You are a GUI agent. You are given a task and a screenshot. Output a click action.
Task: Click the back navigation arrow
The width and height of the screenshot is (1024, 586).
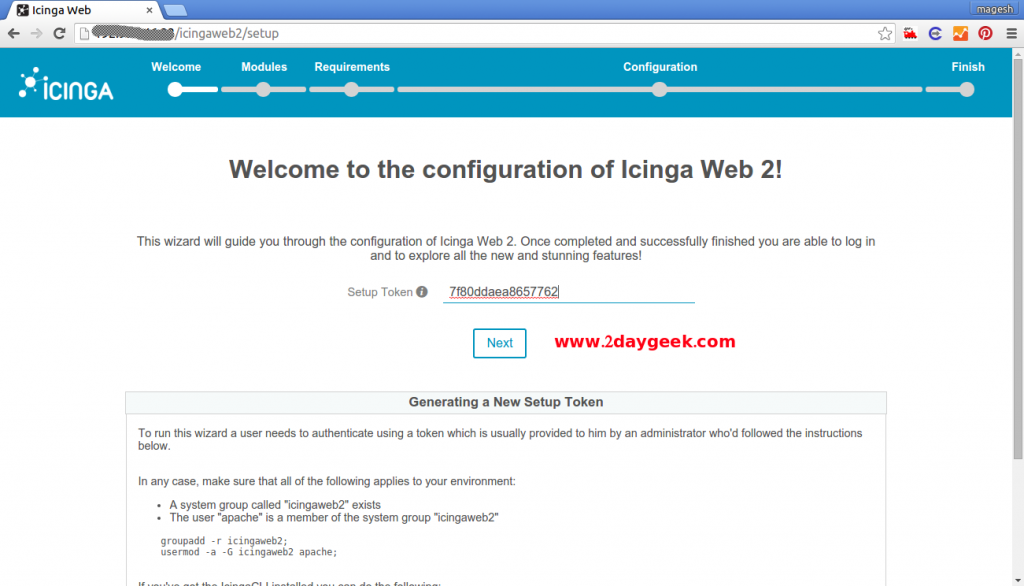(x=13, y=32)
